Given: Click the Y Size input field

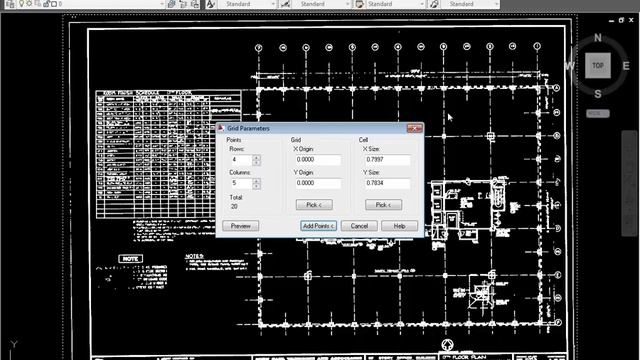Looking at the screenshot, I should click(x=387, y=184).
